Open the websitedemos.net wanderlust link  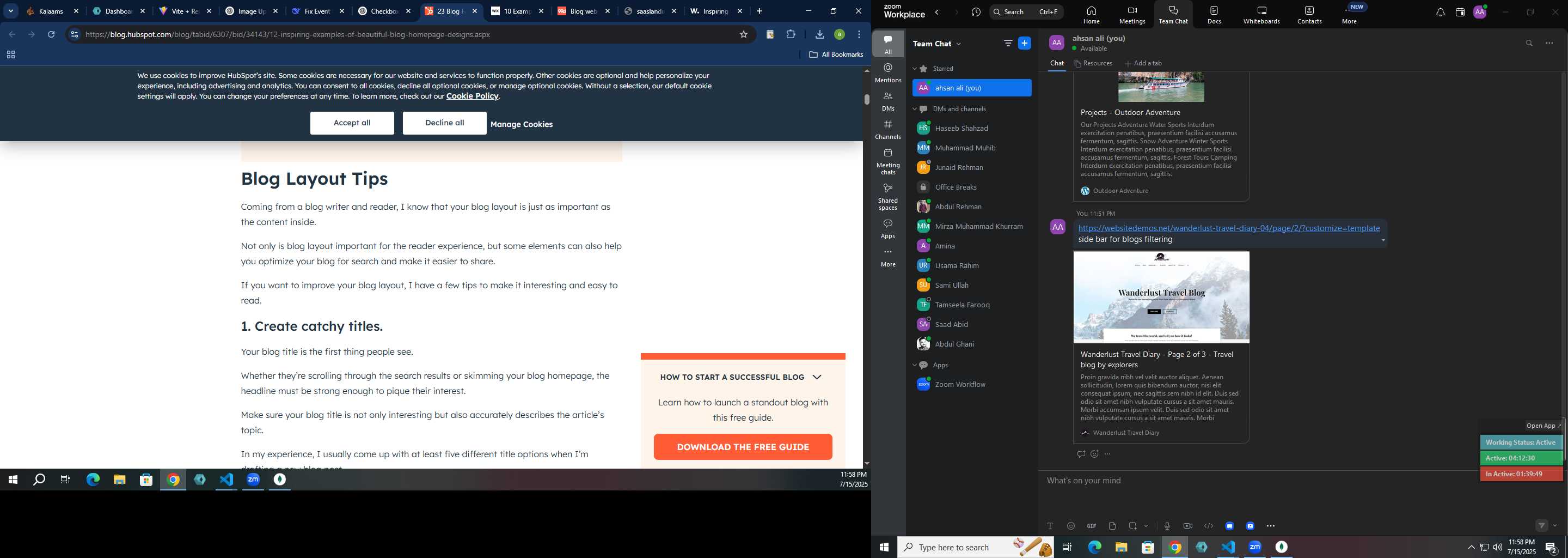(1229, 228)
